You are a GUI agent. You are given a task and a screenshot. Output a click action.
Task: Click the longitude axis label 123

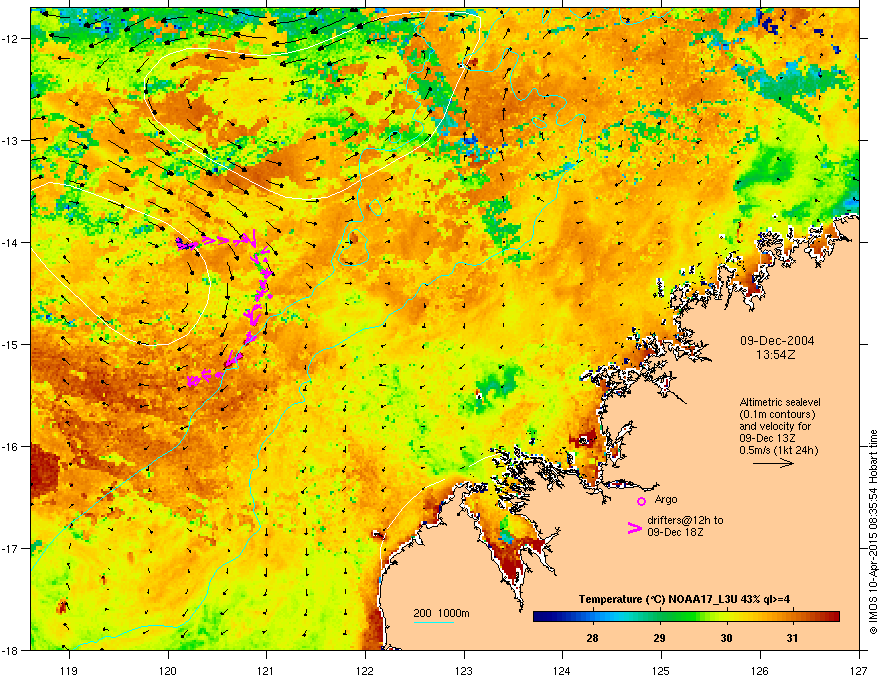coord(464,670)
